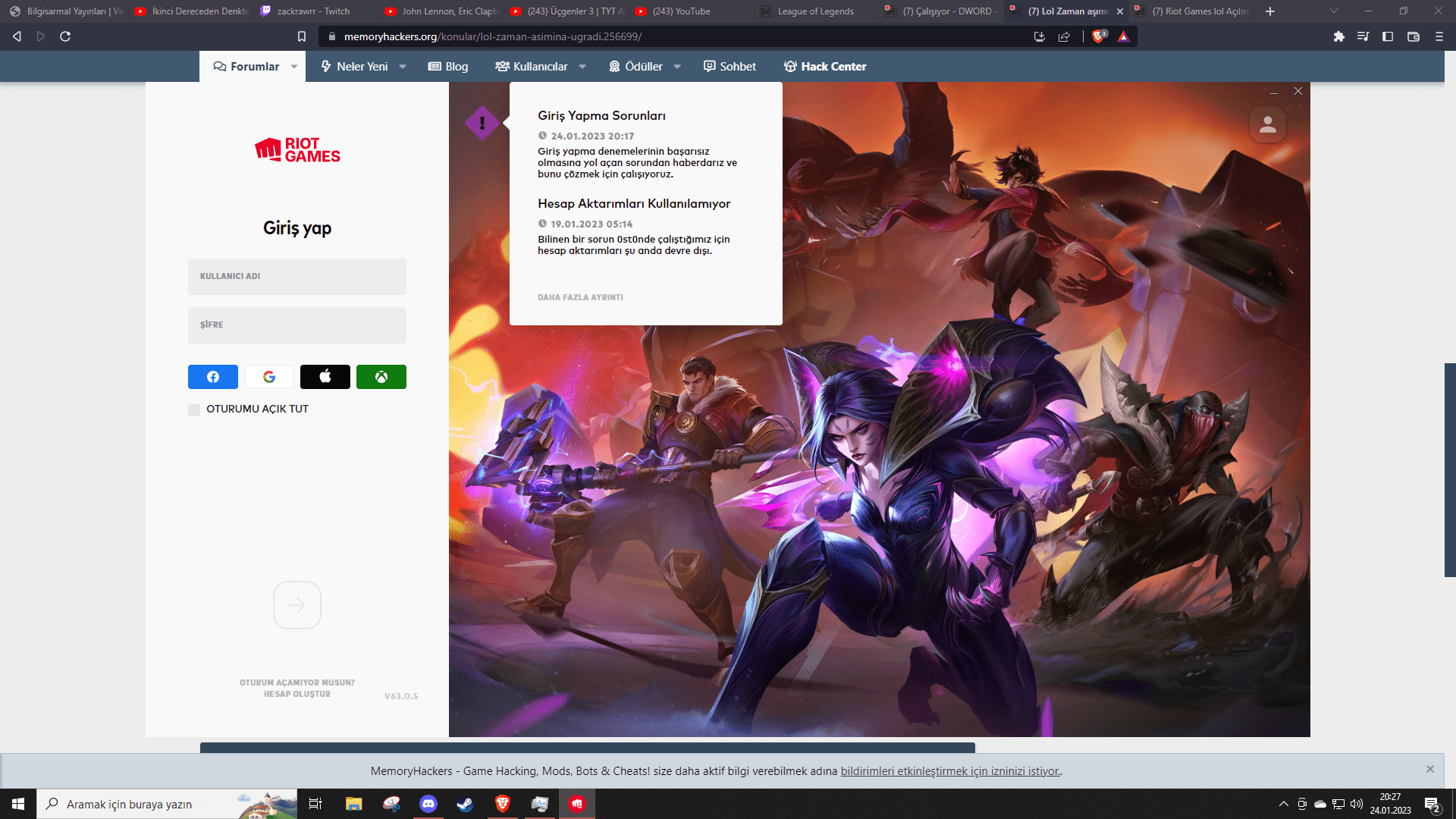This screenshot has width=1456, height=819.
Task: Open the browser extensions puzzle icon
Action: [1338, 36]
